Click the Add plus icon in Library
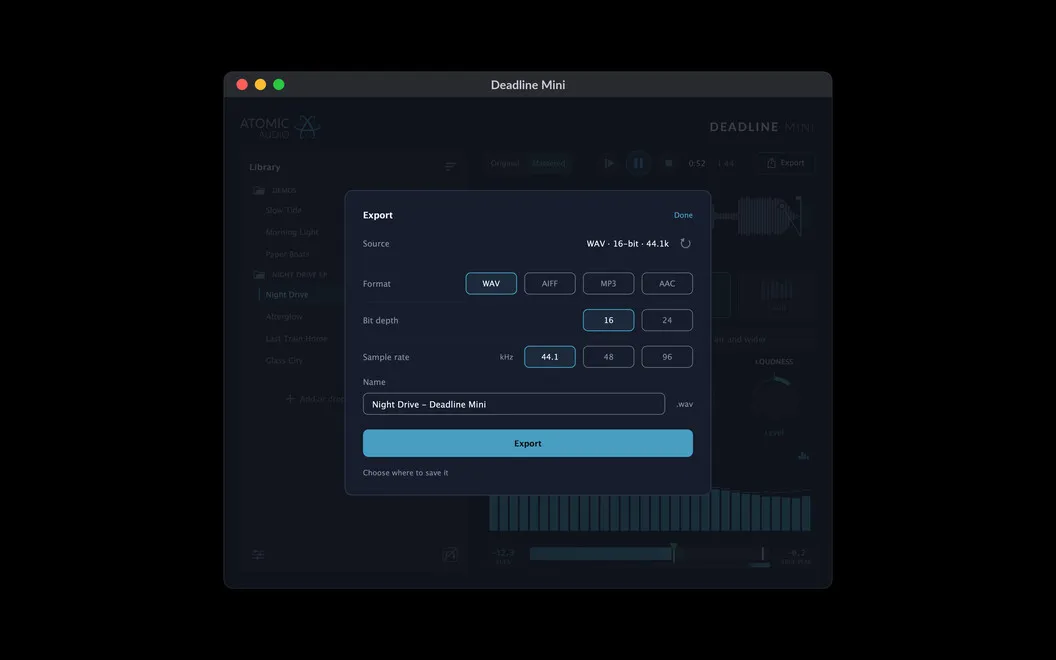Screen dimensions: 1056x660 (290, 399)
